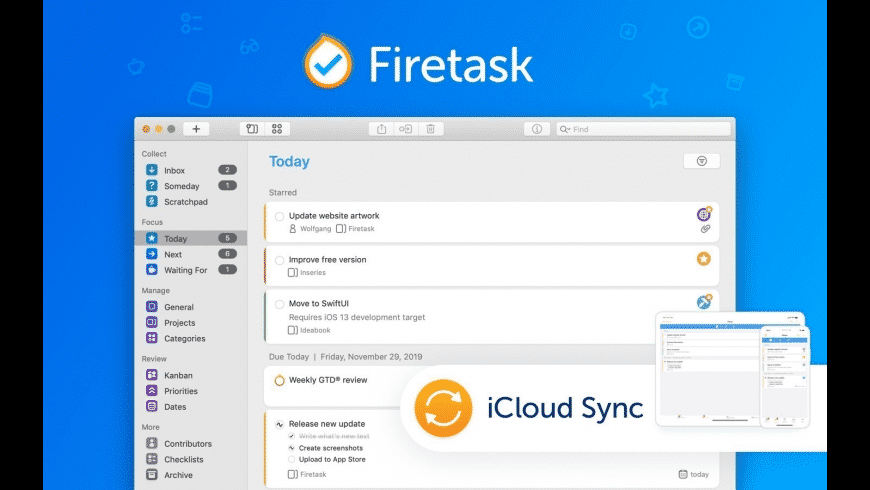Open Projects under Manage
Screen dimensions: 870x490
(191, 322)
